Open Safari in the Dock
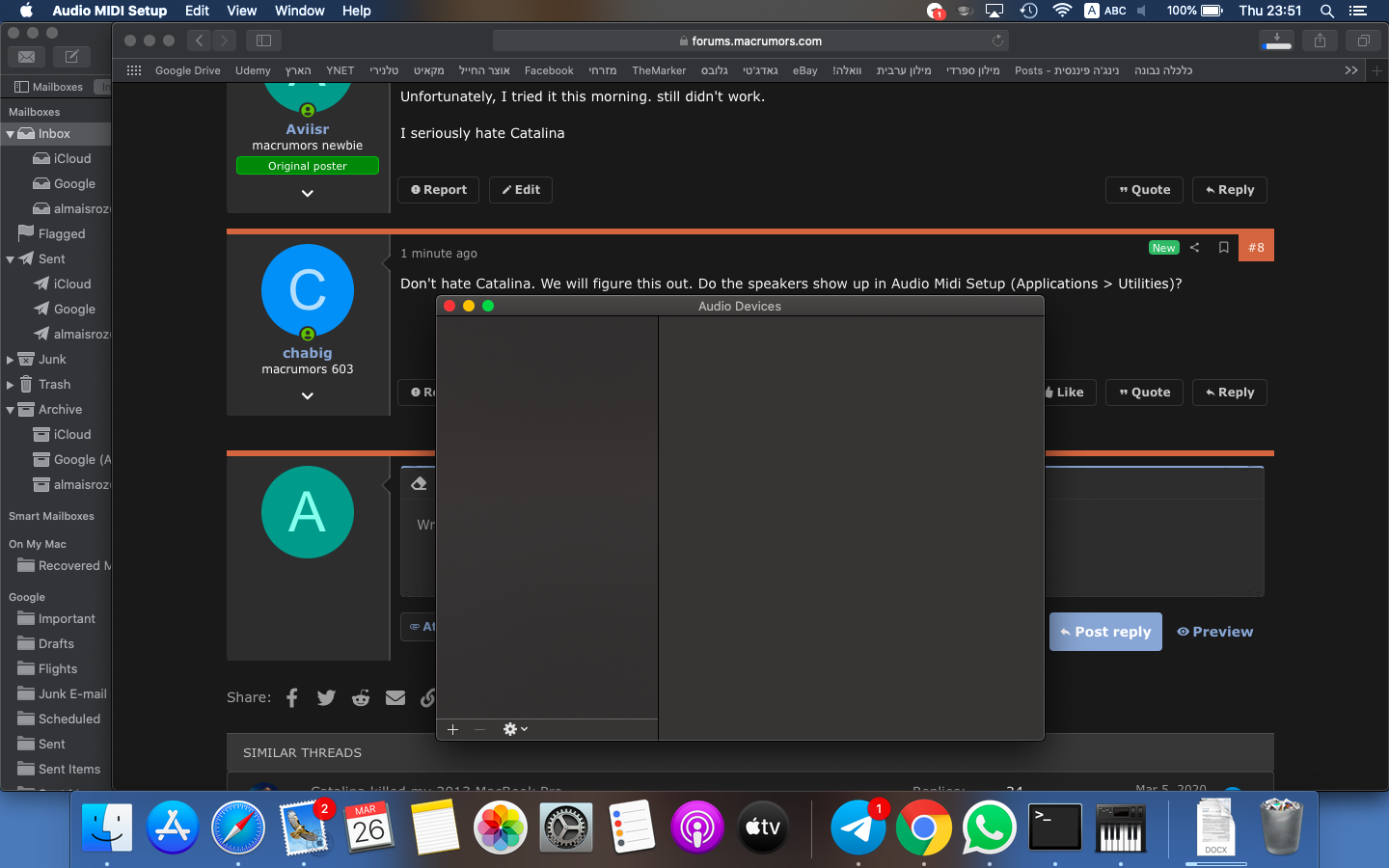This screenshot has width=1389, height=868. point(238,827)
